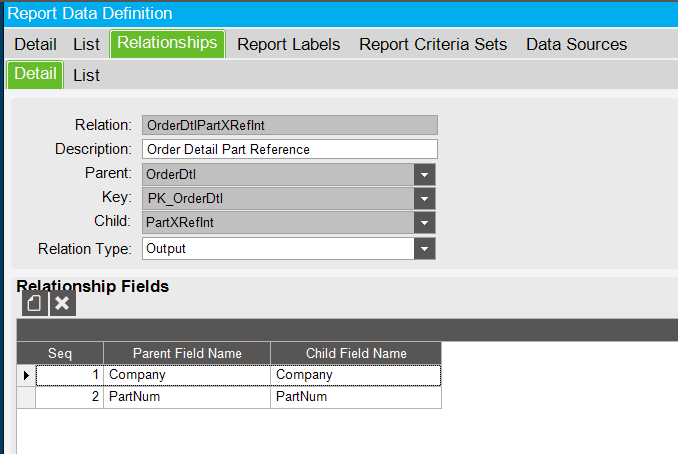Click the new relationship field icon
The width and height of the screenshot is (678, 454).
click(x=35, y=303)
